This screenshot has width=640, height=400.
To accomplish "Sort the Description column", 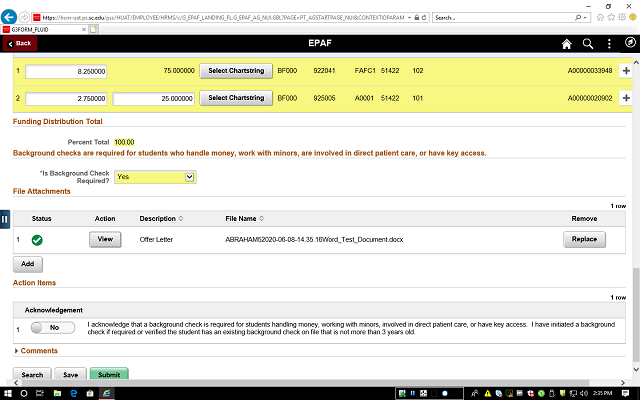I will tap(181, 218).
